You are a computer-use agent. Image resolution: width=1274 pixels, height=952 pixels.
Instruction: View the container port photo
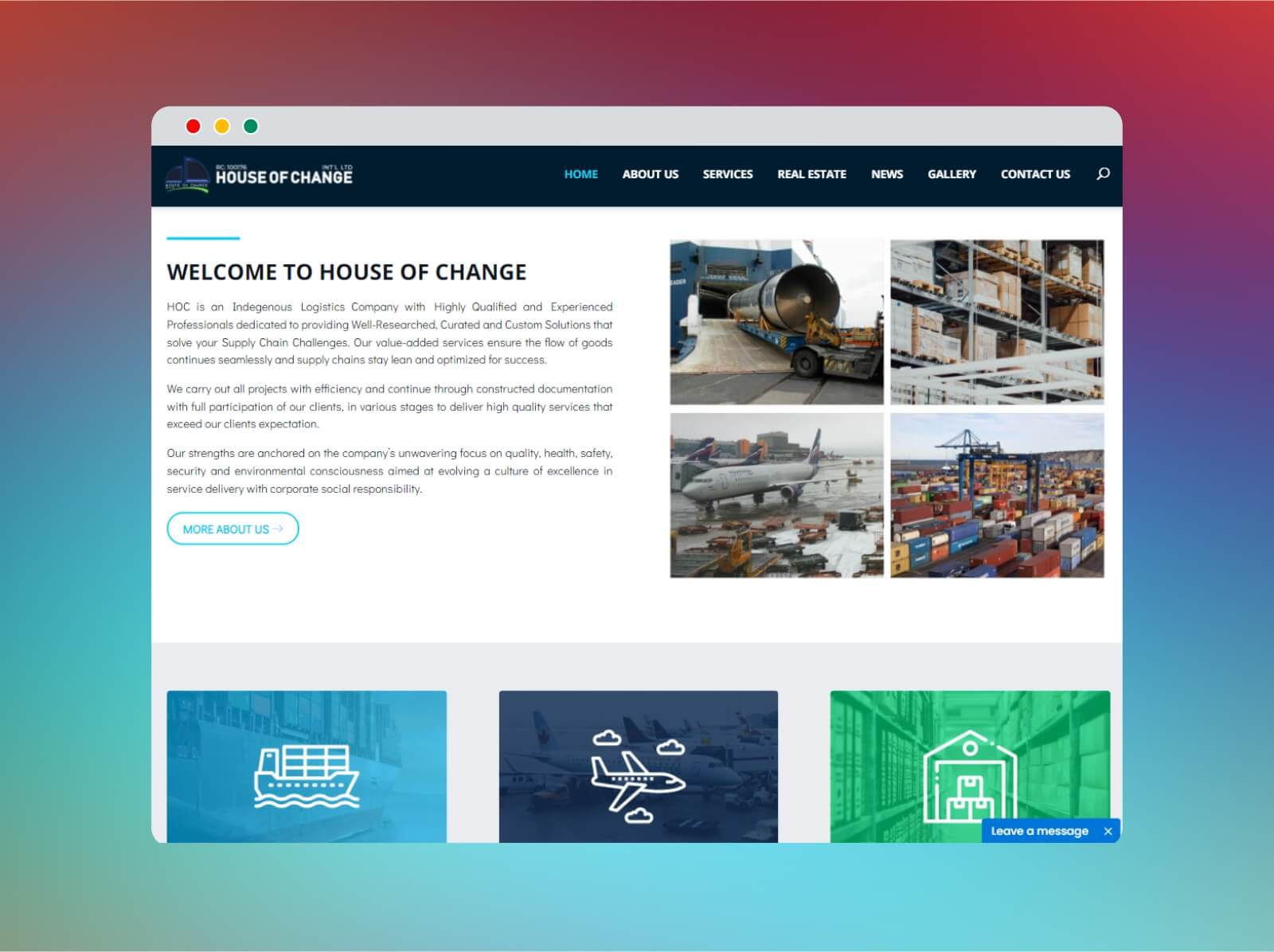[x=997, y=495]
